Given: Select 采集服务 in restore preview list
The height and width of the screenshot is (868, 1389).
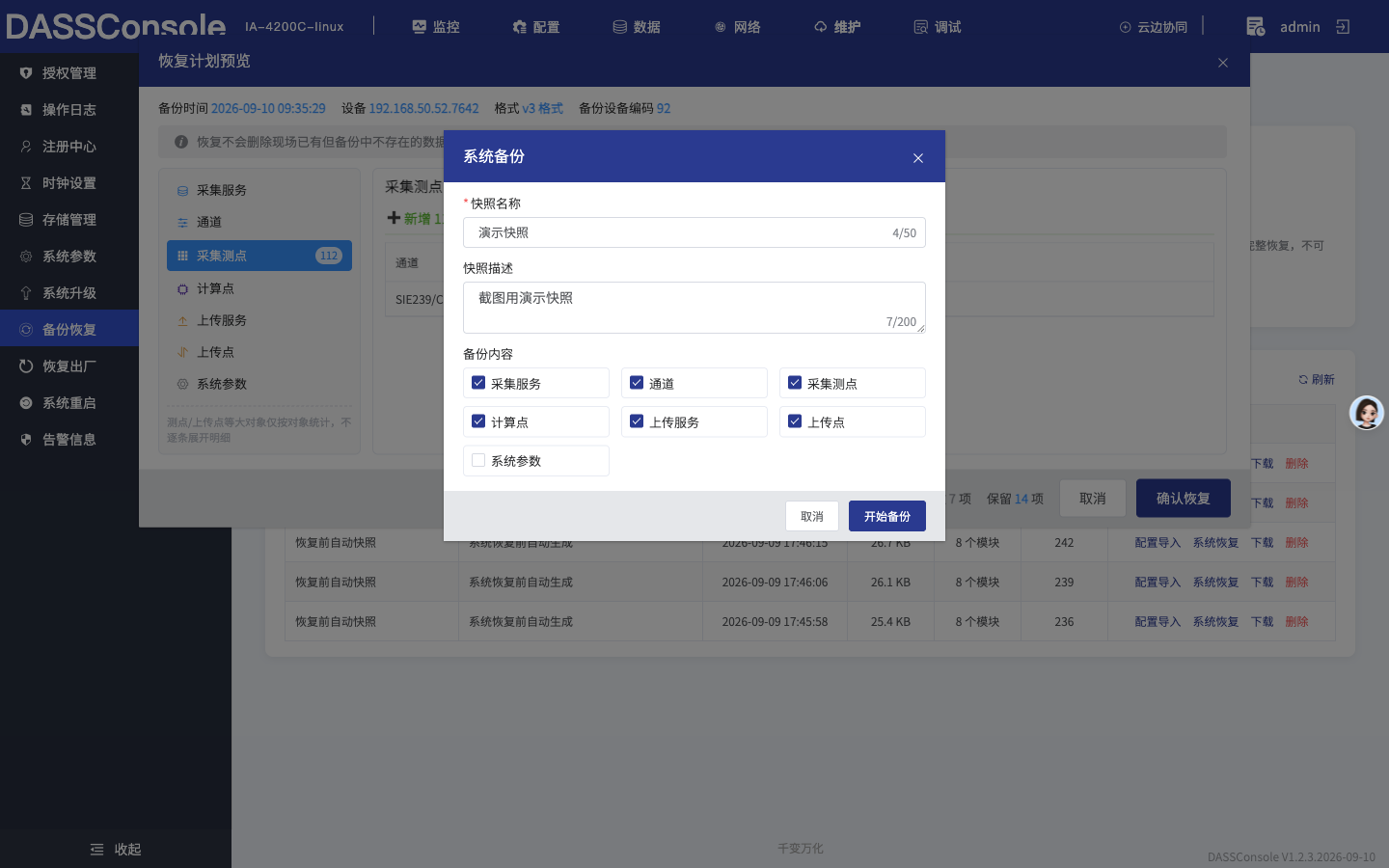Looking at the screenshot, I should 259,190.
